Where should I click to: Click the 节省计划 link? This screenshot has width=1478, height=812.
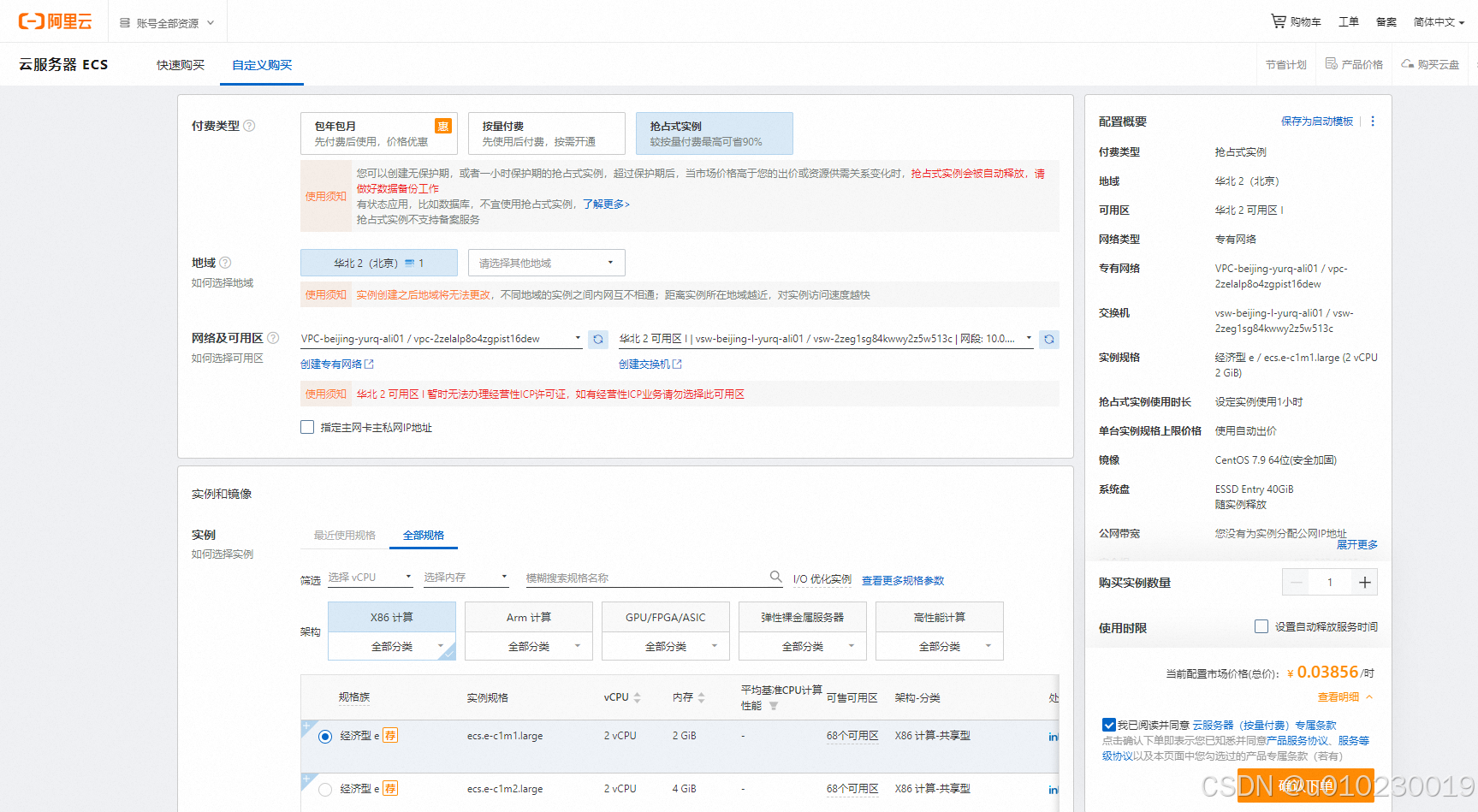pyautogui.click(x=1286, y=65)
